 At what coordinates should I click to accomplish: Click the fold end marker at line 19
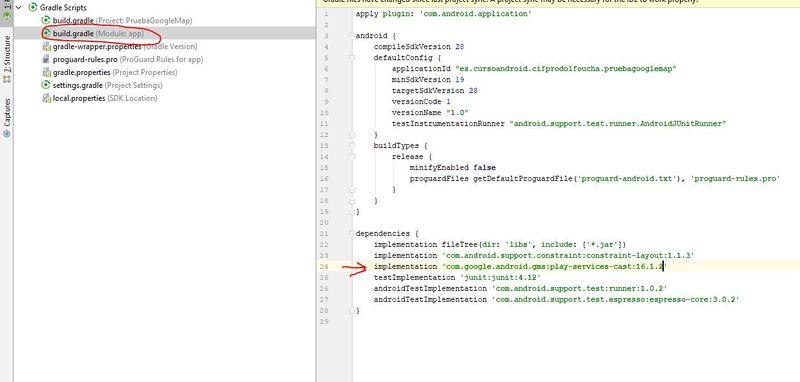tap(352, 211)
